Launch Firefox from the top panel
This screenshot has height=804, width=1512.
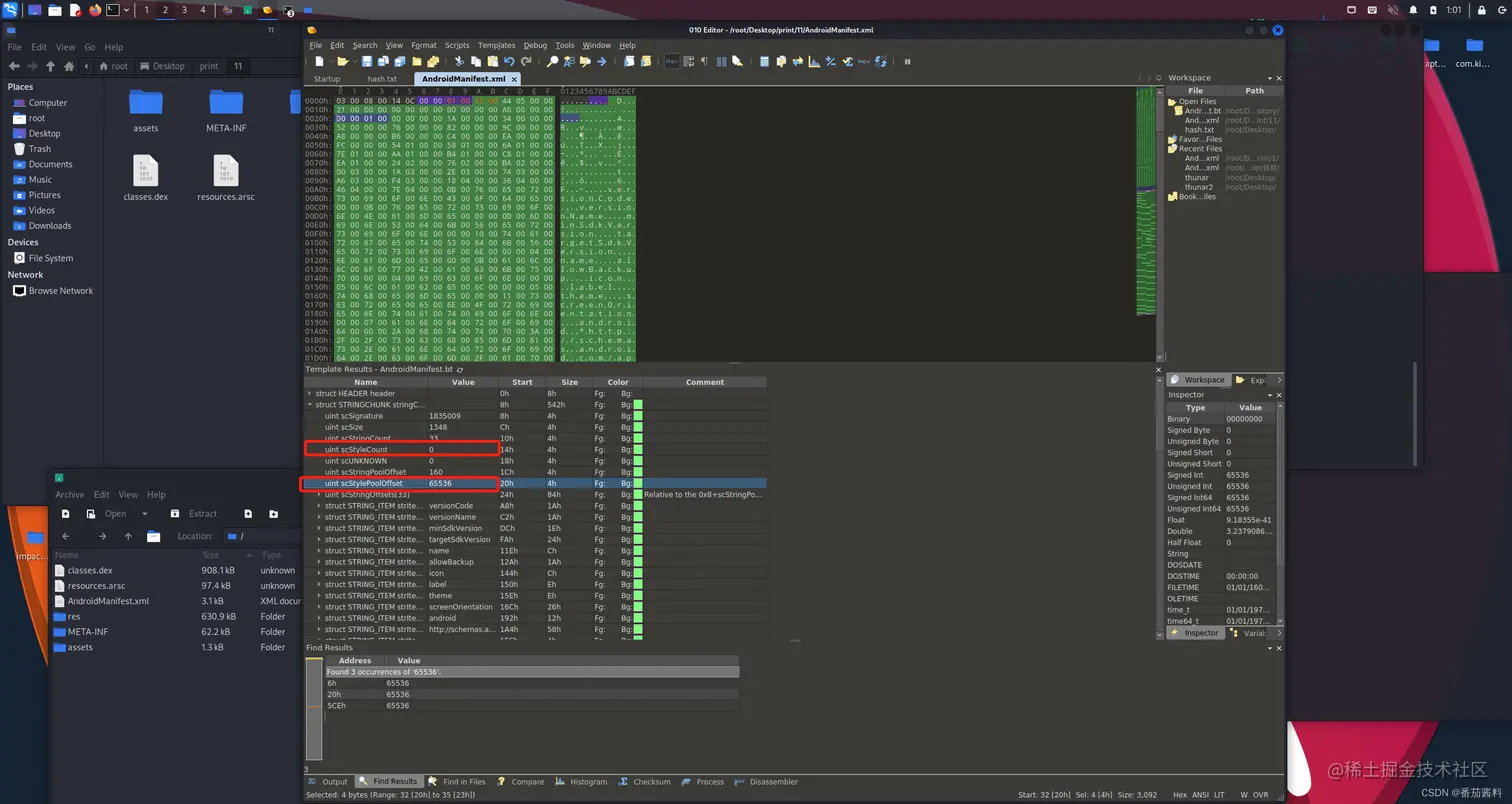point(95,10)
